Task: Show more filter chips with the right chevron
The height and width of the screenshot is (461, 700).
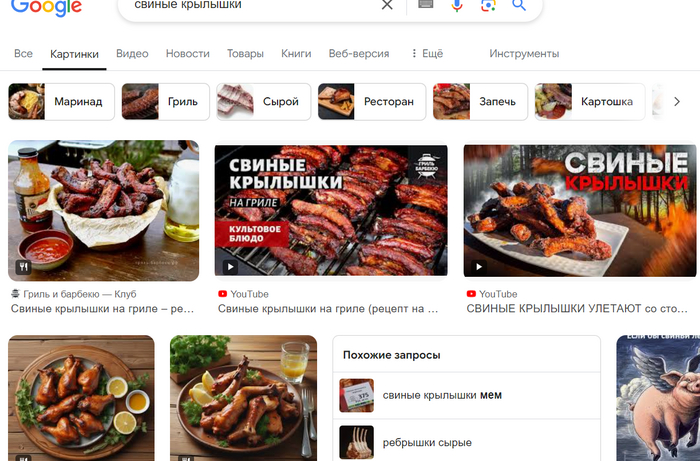Action: click(x=677, y=102)
